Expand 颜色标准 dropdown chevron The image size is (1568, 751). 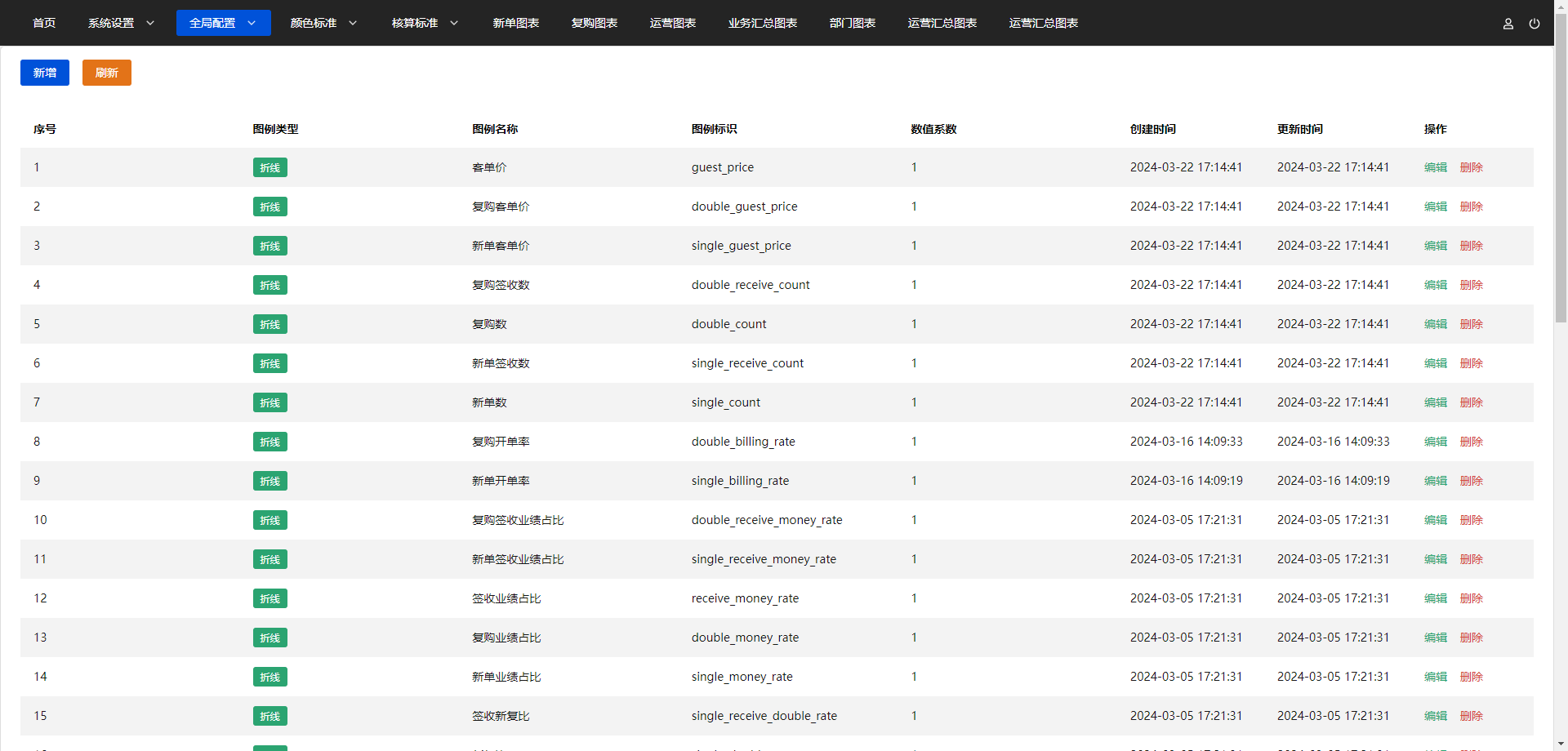353,23
